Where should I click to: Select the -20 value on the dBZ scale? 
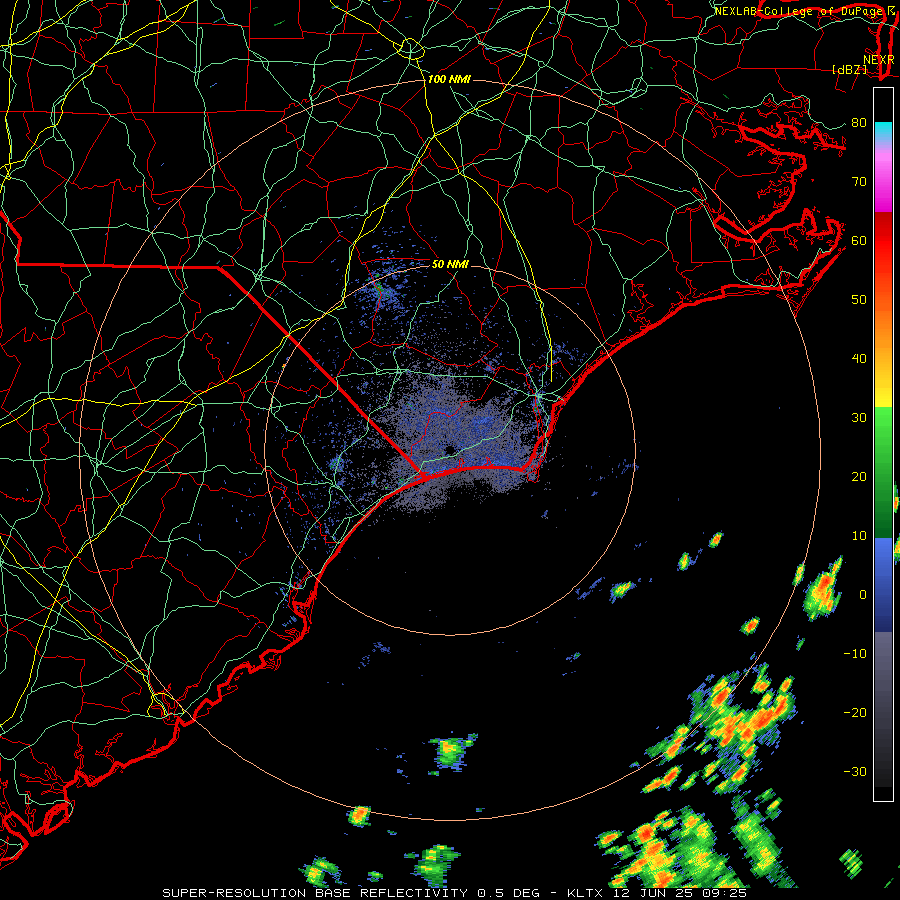tap(855, 713)
